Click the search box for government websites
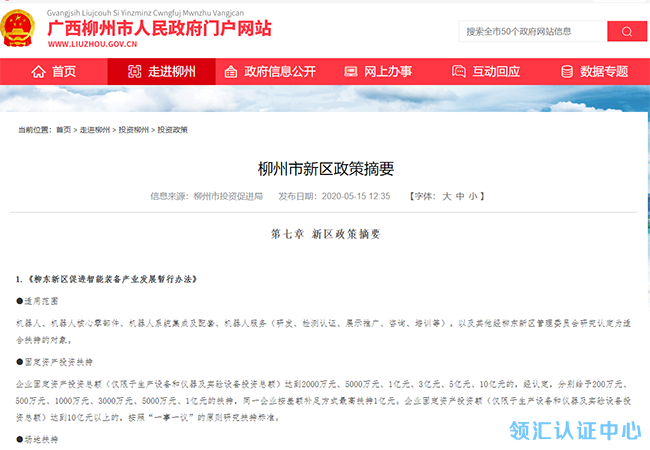The width and height of the screenshot is (650, 450). [x=533, y=31]
